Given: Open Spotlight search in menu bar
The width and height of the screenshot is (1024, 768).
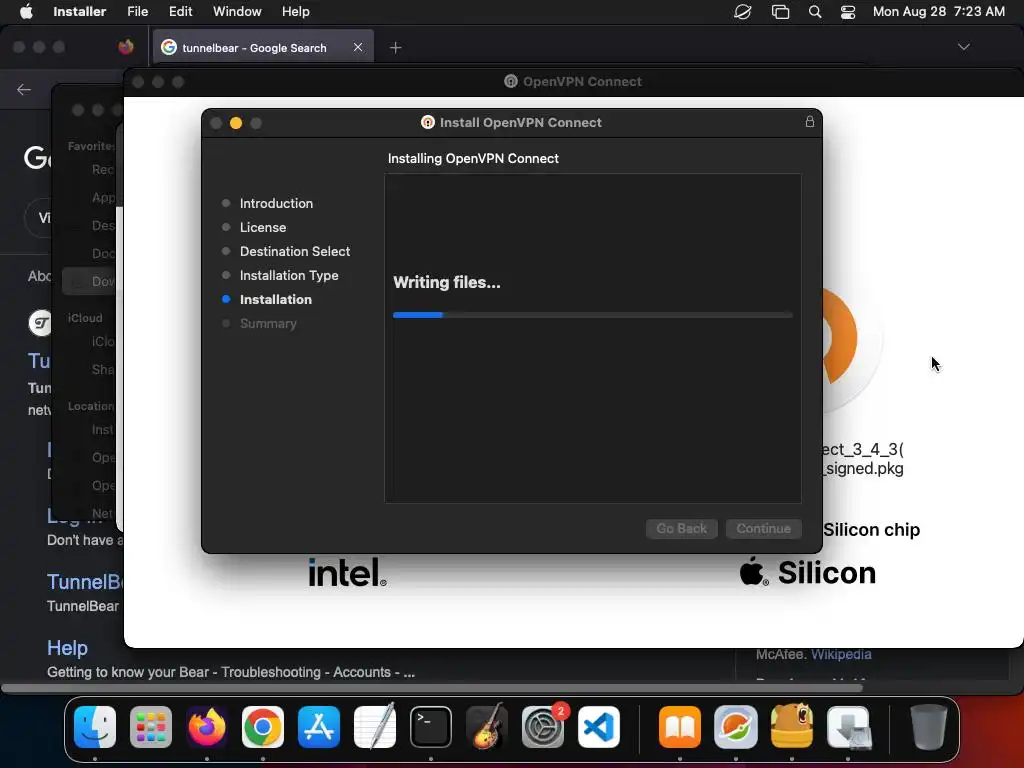Looking at the screenshot, I should (x=815, y=12).
